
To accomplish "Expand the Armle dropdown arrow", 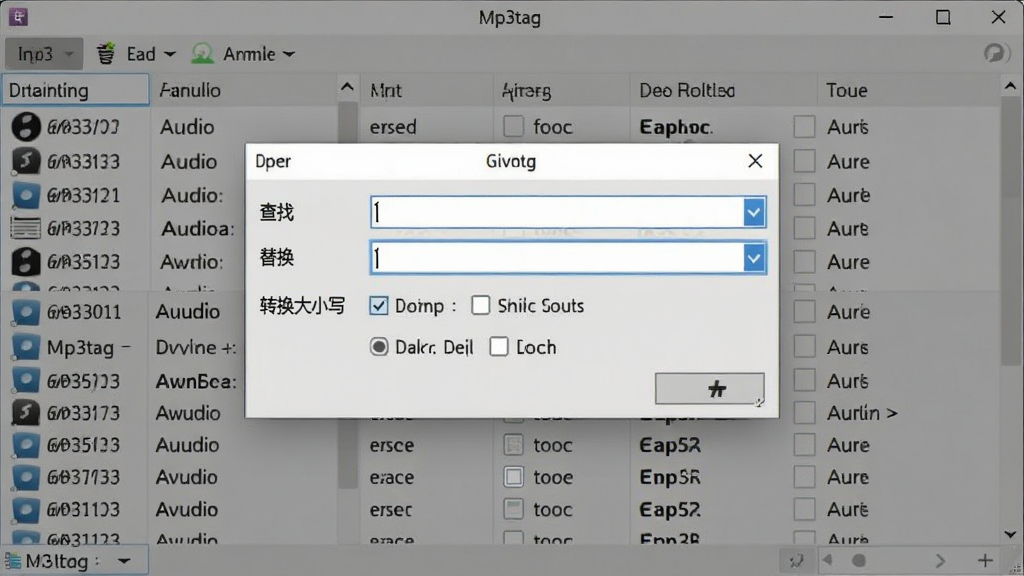I will [x=289, y=54].
